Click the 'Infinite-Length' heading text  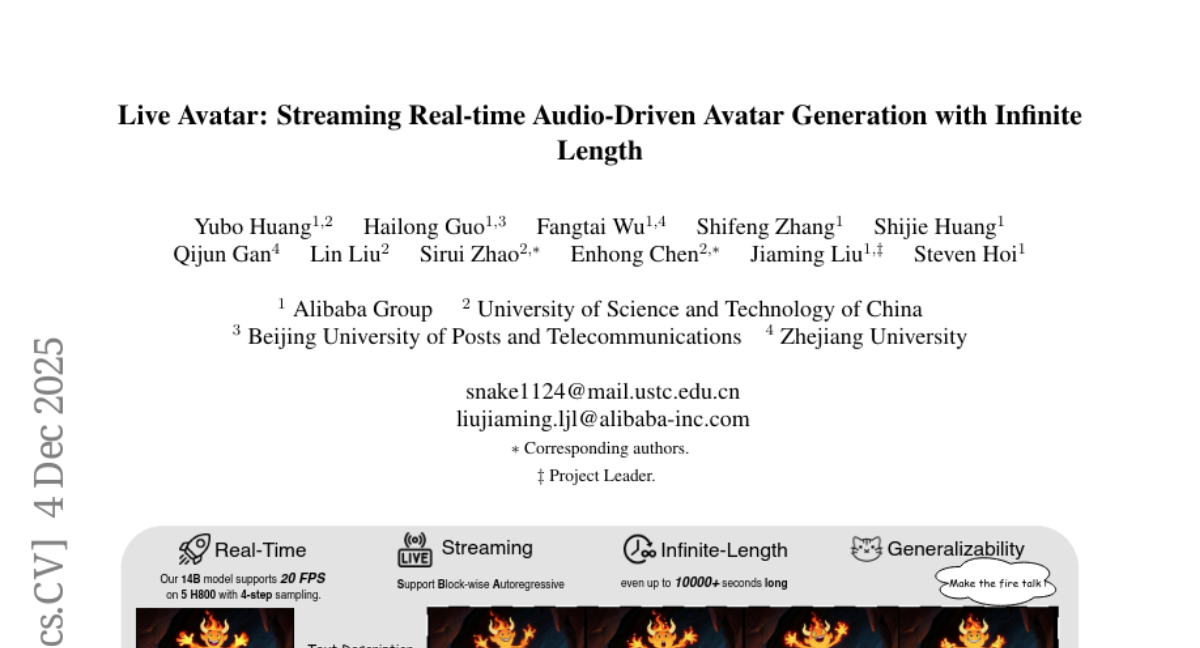point(724,550)
